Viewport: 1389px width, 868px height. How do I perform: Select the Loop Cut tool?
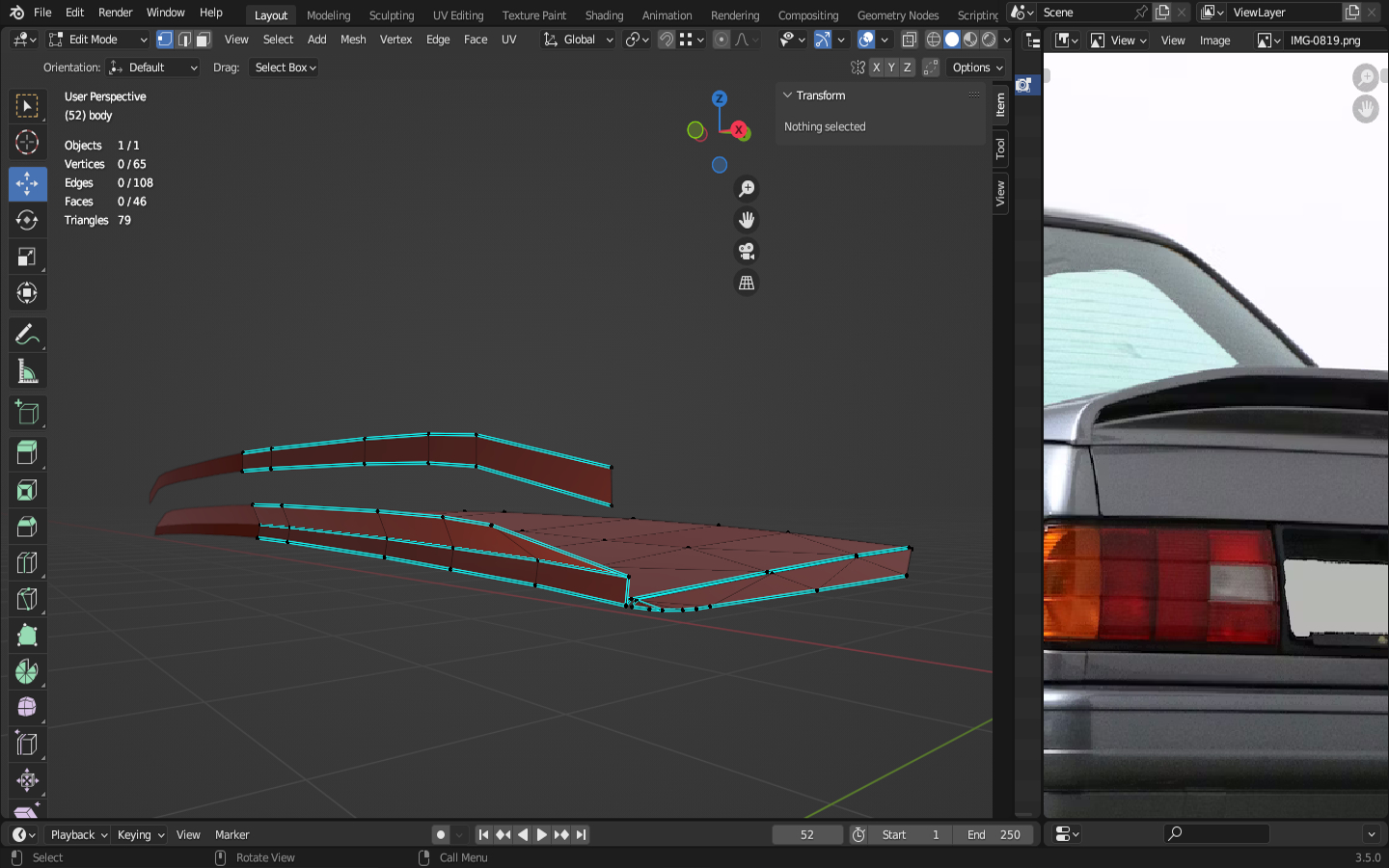[27, 563]
